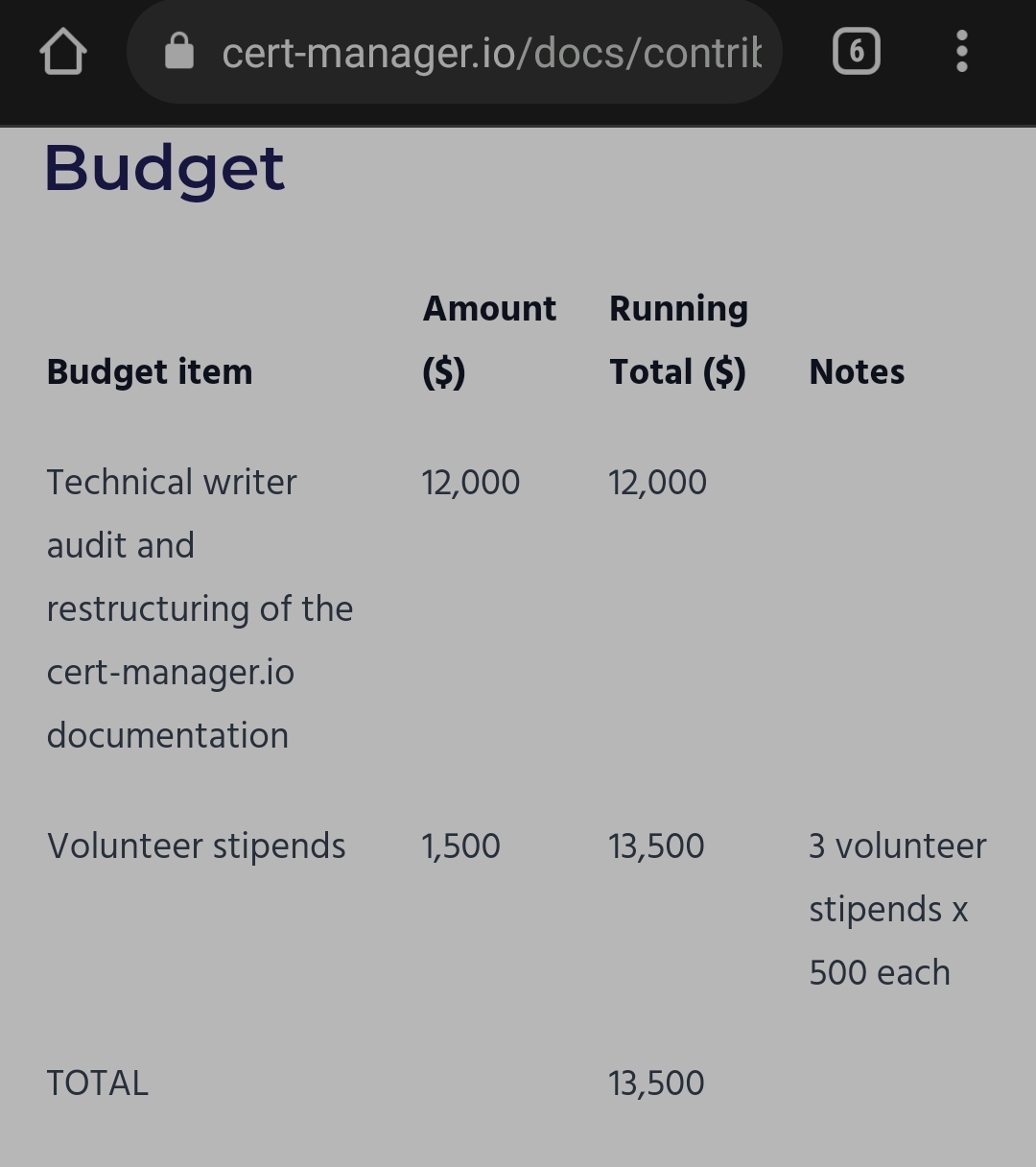Screen dimensions: 1036x1167
Task: Click the Notes column header
Action: point(857,372)
